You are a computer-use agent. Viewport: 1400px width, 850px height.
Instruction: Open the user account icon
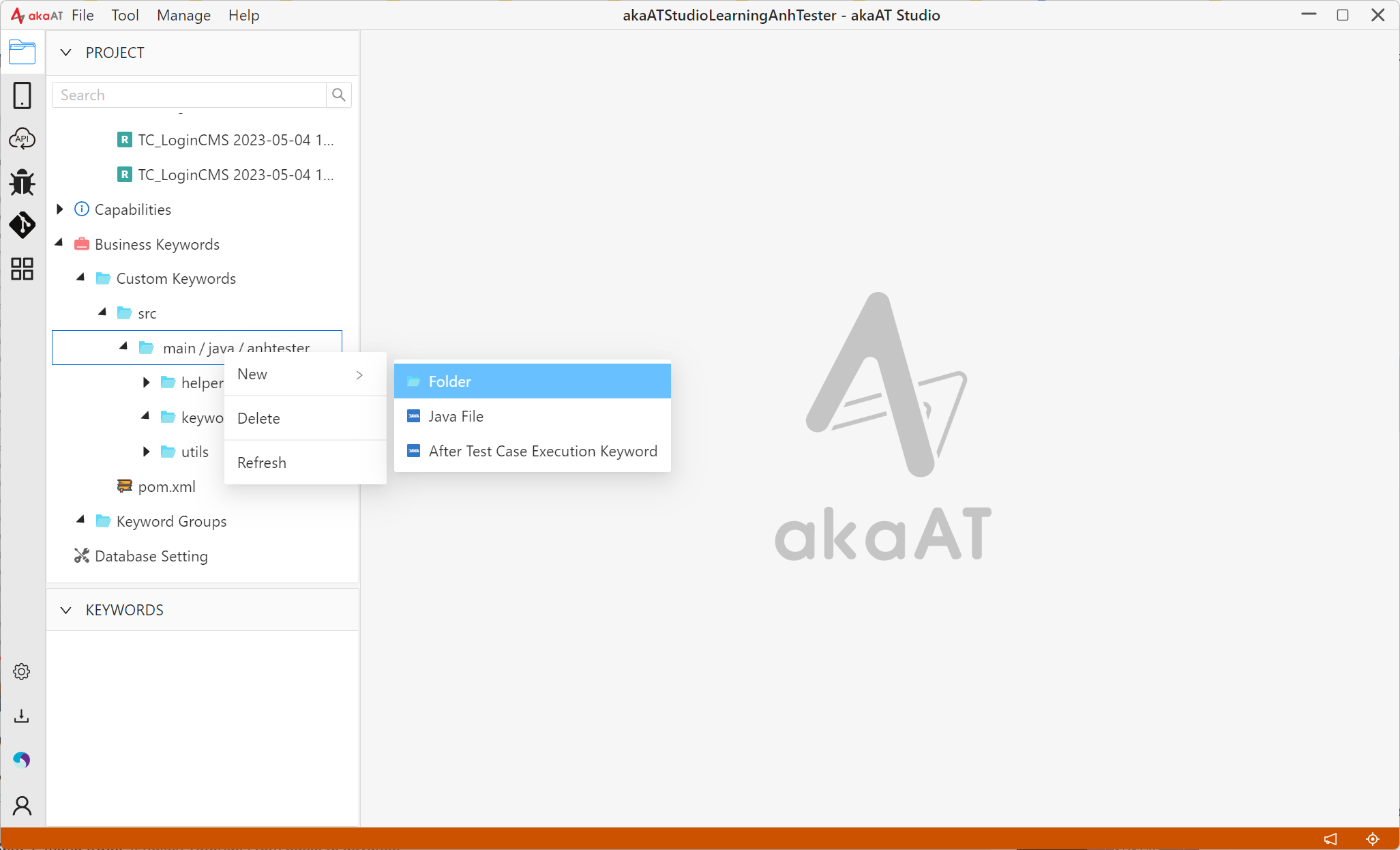coord(23,806)
